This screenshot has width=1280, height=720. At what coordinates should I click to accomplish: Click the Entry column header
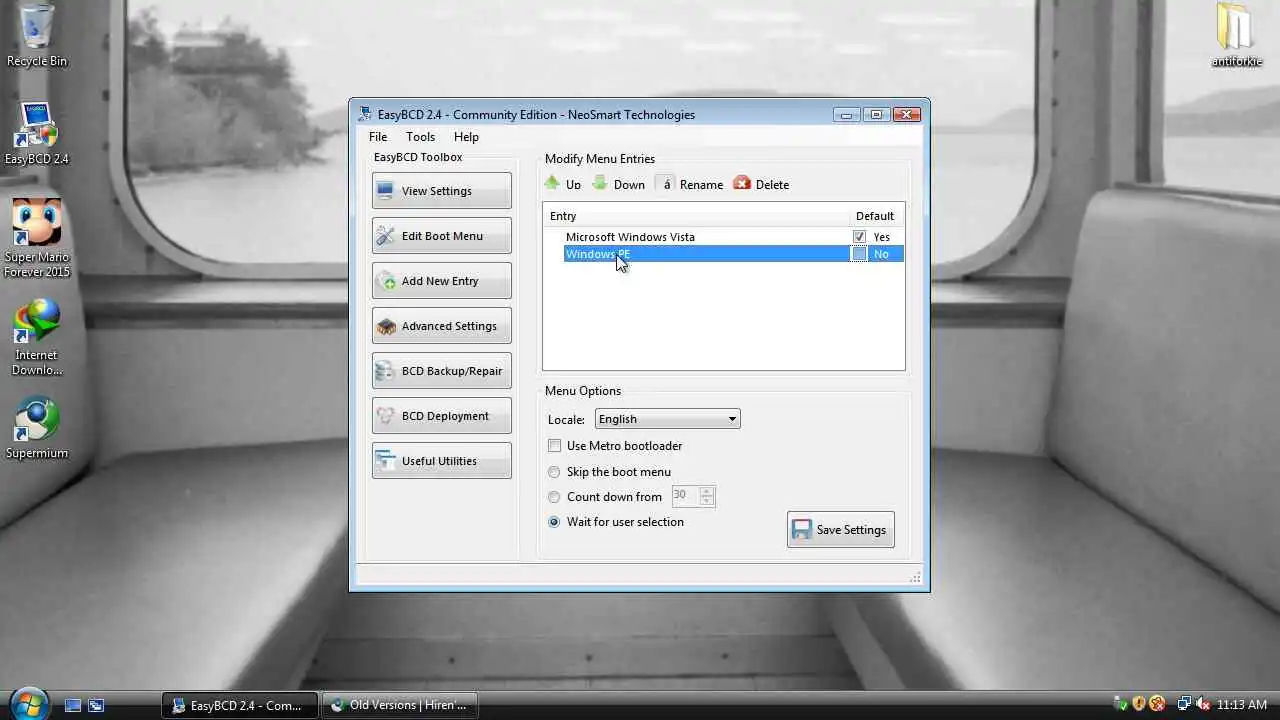tap(696, 216)
